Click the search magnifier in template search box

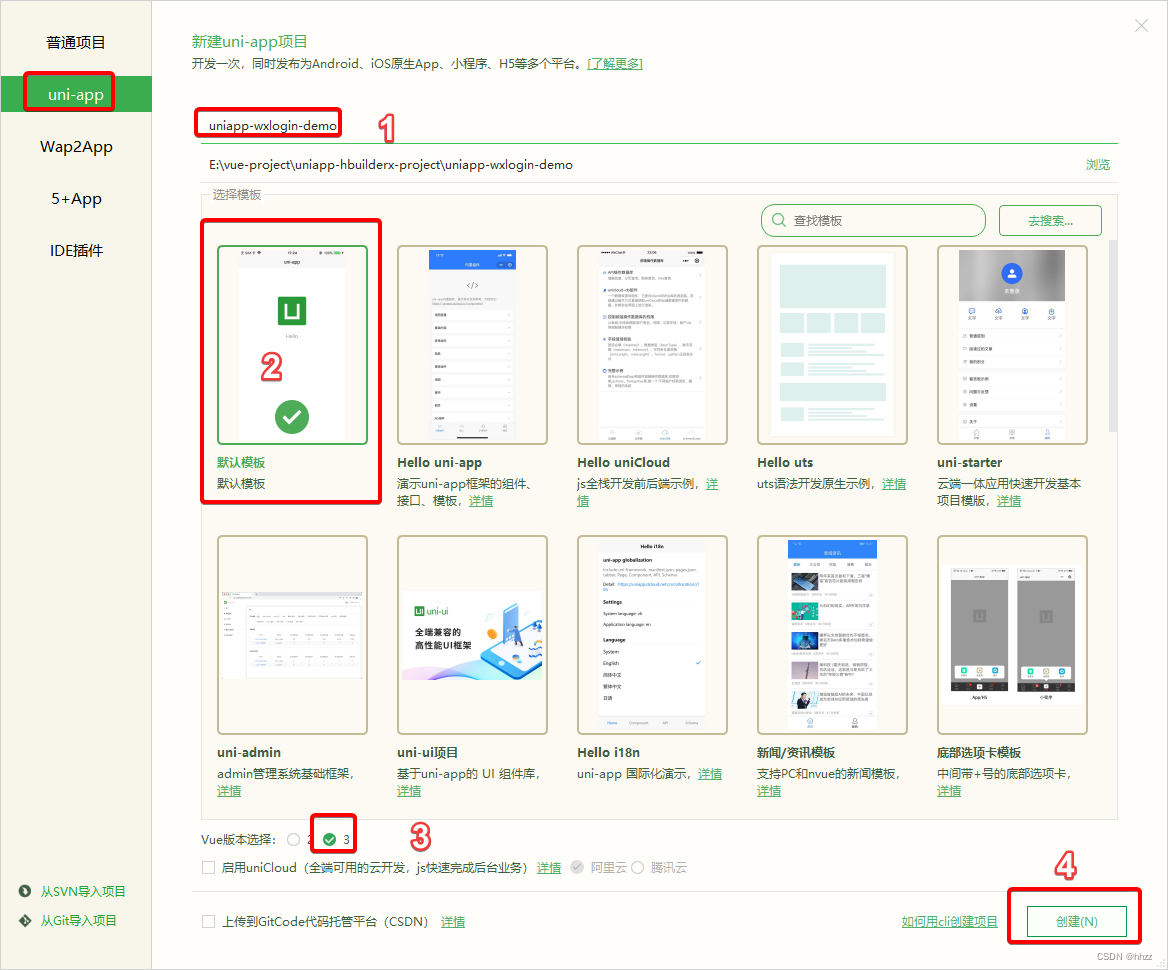pyautogui.click(x=778, y=220)
